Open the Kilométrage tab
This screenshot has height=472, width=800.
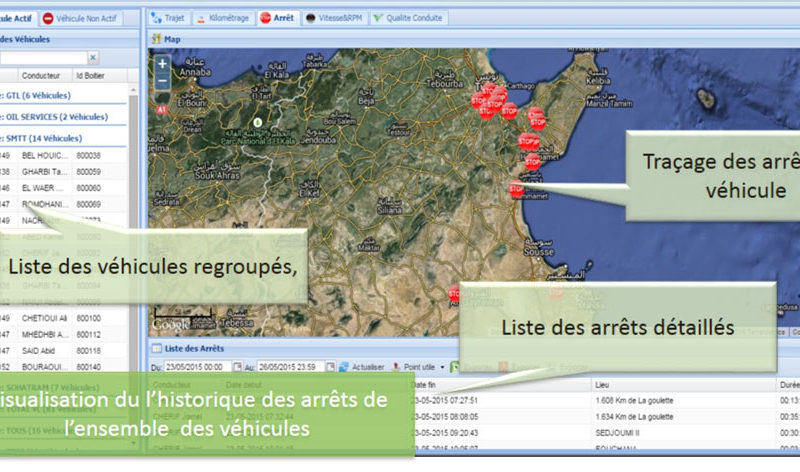222,18
